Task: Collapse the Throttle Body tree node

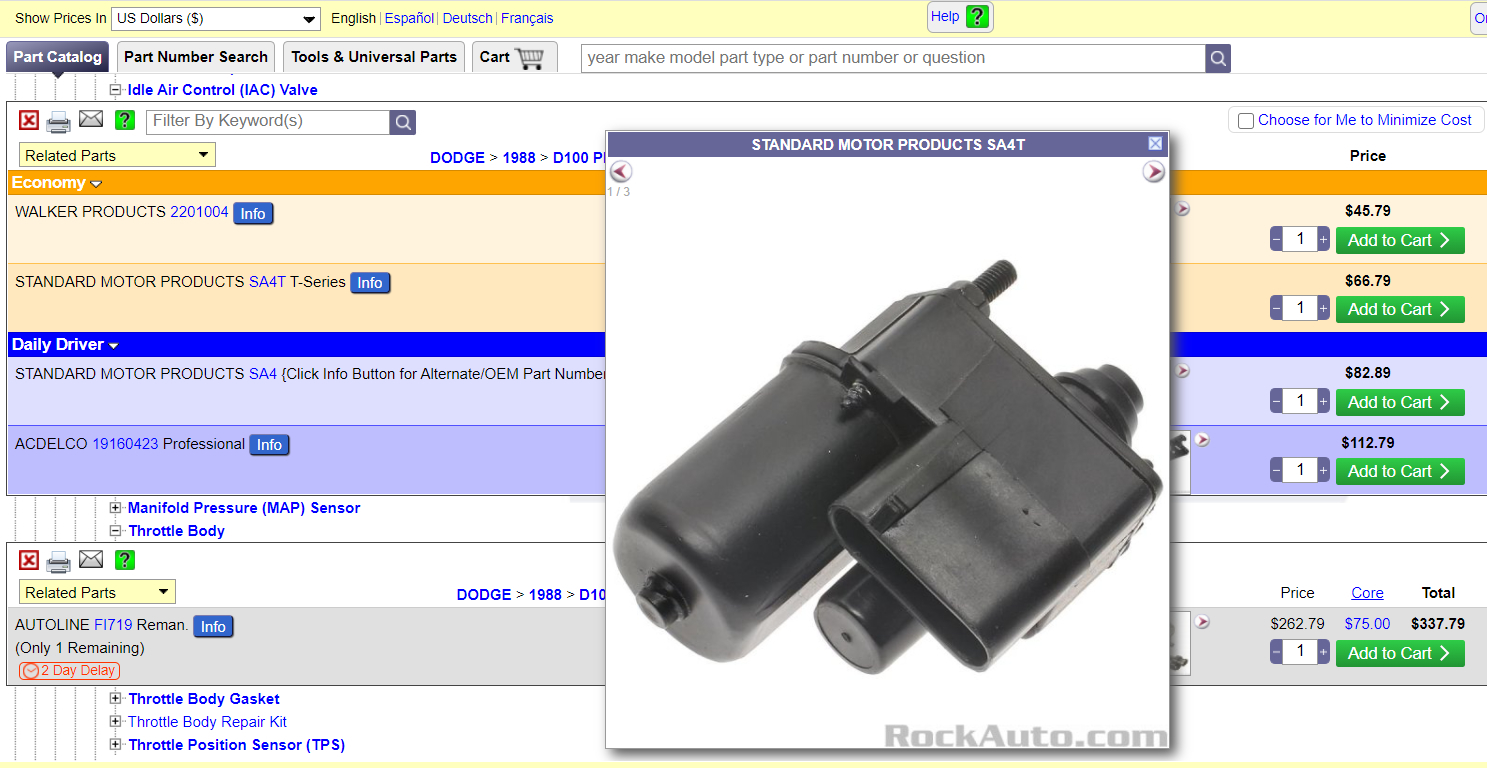Action: [x=115, y=531]
